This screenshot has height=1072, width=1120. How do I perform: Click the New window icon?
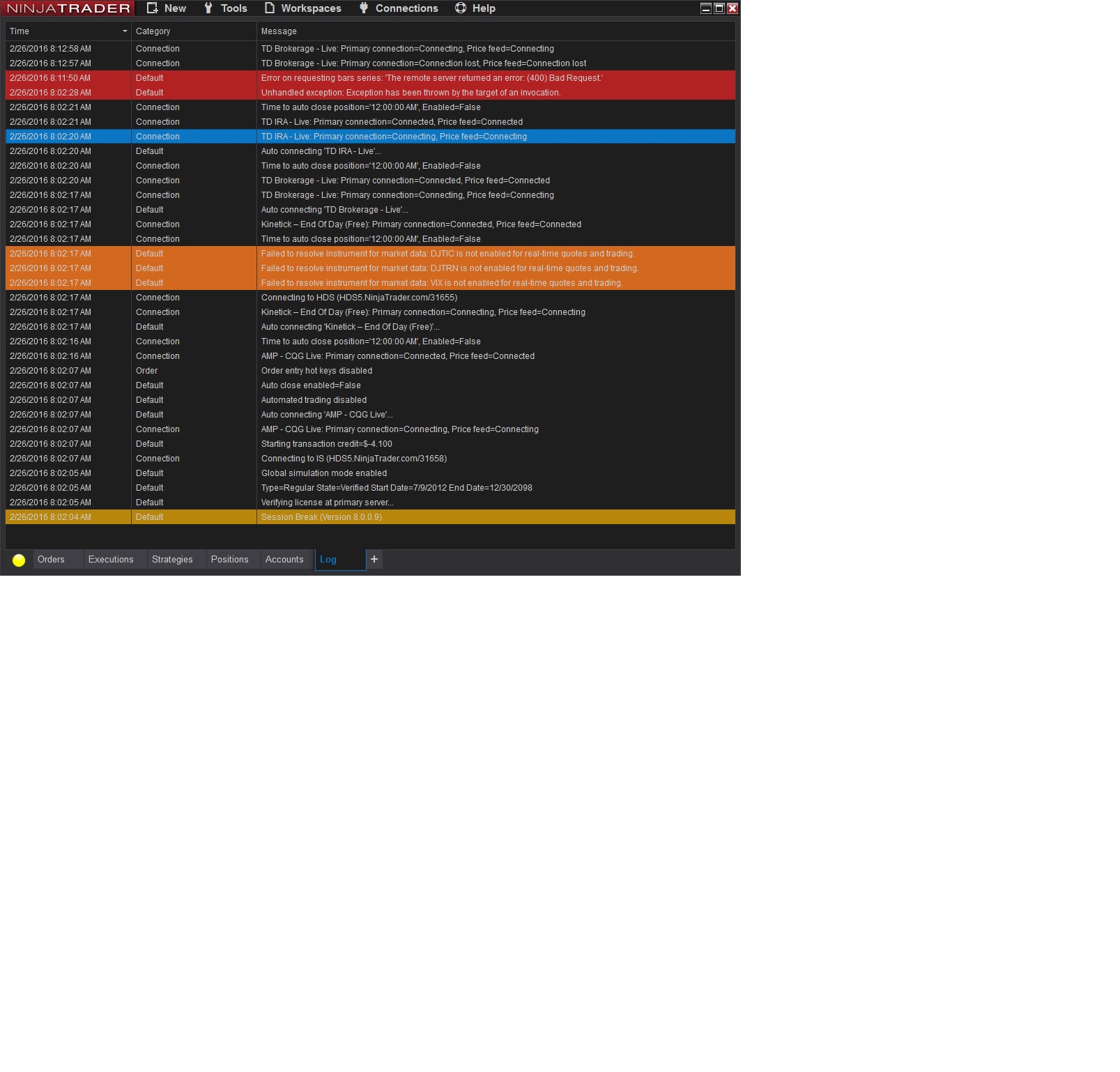(x=152, y=8)
